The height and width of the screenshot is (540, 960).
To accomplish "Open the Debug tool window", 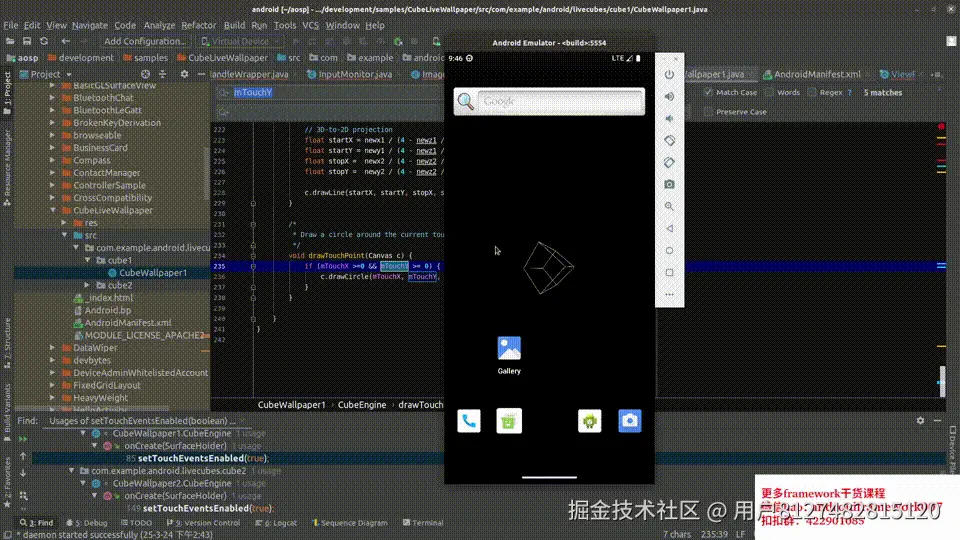I will [x=86, y=523].
